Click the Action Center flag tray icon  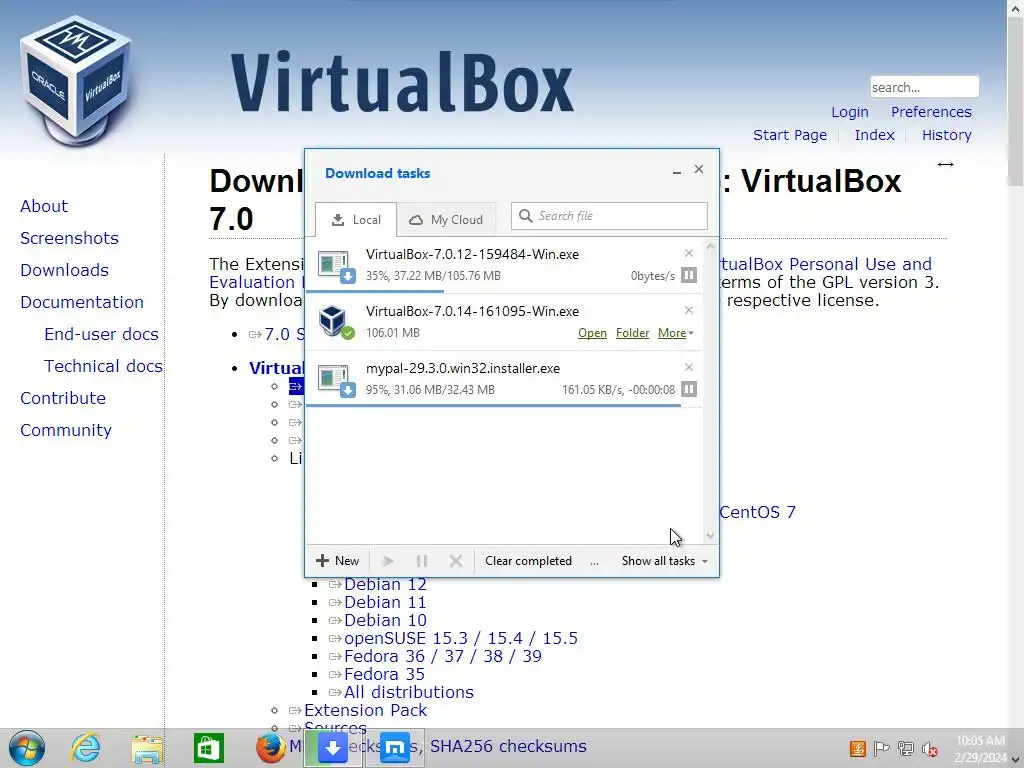click(881, 749)
